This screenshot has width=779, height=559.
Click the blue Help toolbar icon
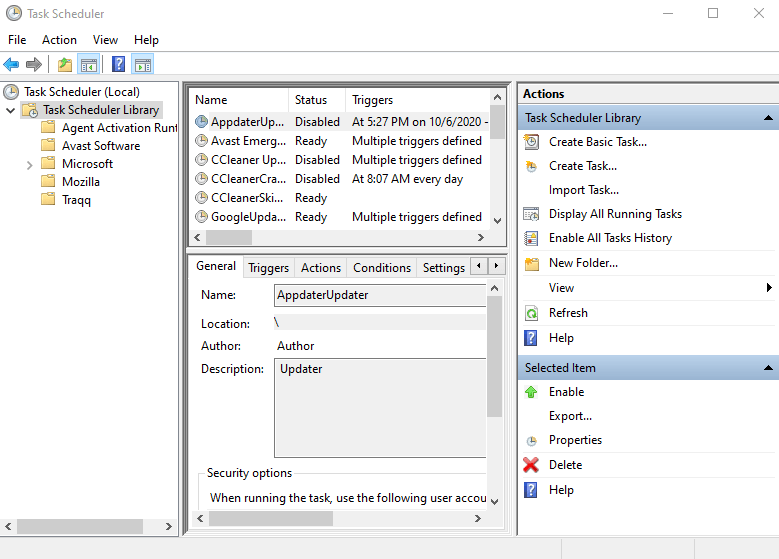pyautogui.click(x=119, y=64)
